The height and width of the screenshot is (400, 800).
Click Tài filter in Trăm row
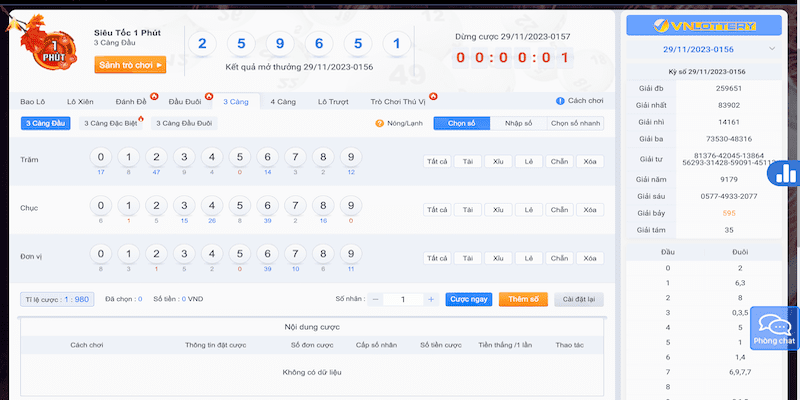tap(466, 161)
